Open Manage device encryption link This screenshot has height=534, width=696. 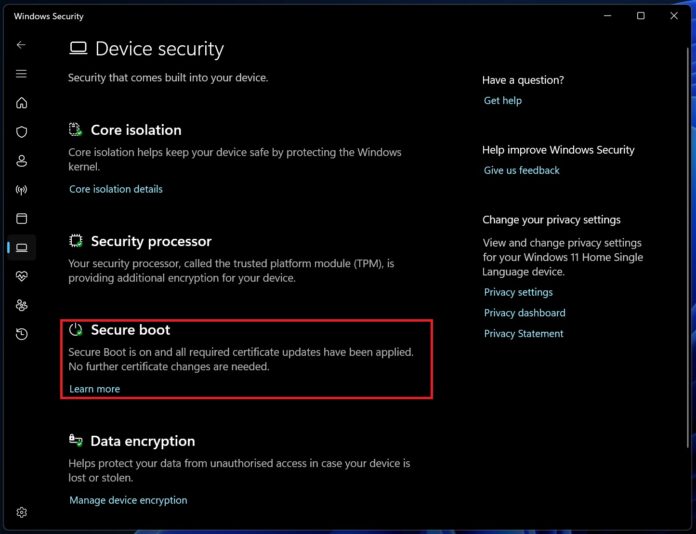point(128,500)
